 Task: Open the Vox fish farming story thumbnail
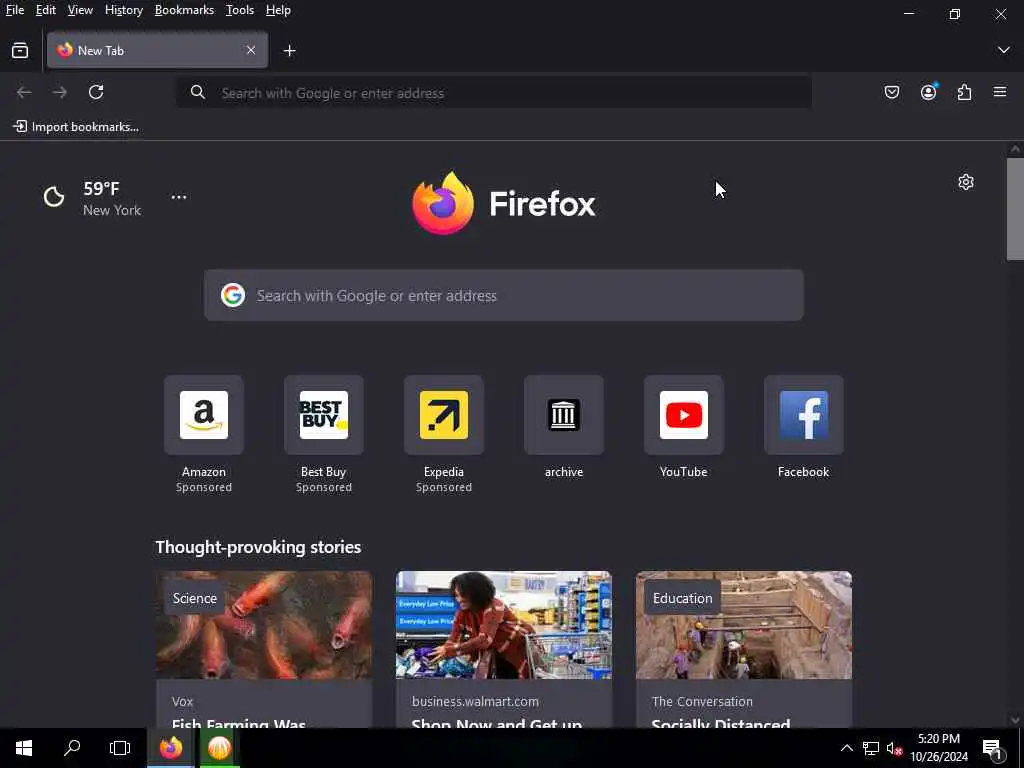tap(264, 625)
